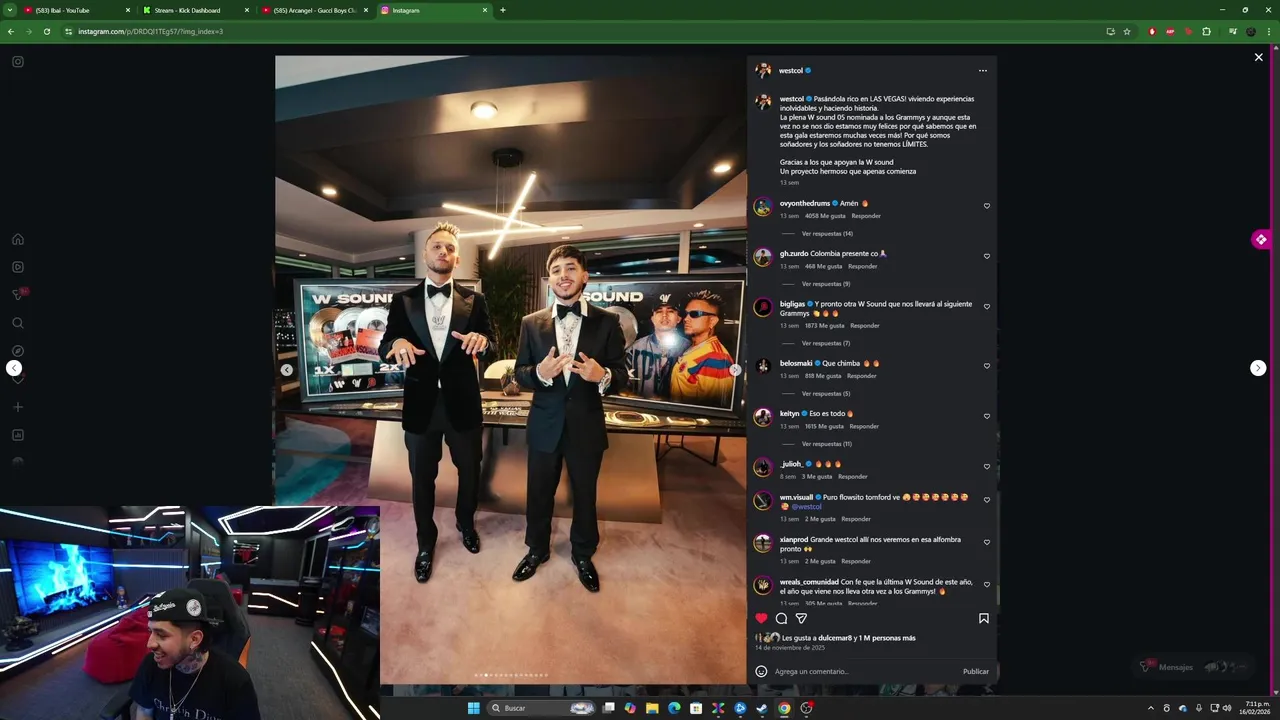The height and width of the screenshot is (720, 1280).
Task: Like the post with the red heart icon
Action: pos(761,618)
